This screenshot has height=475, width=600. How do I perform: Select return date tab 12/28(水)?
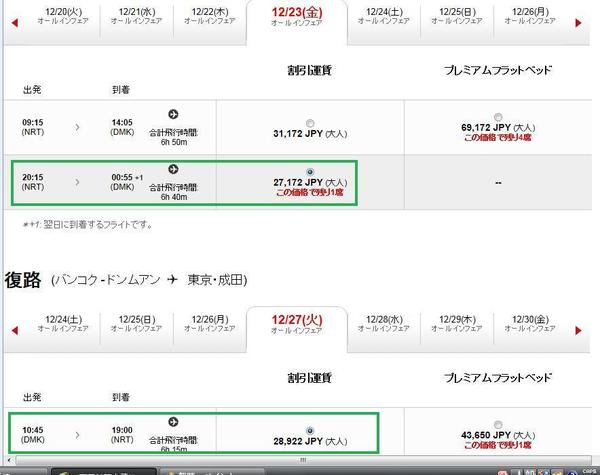coord(384,323)
